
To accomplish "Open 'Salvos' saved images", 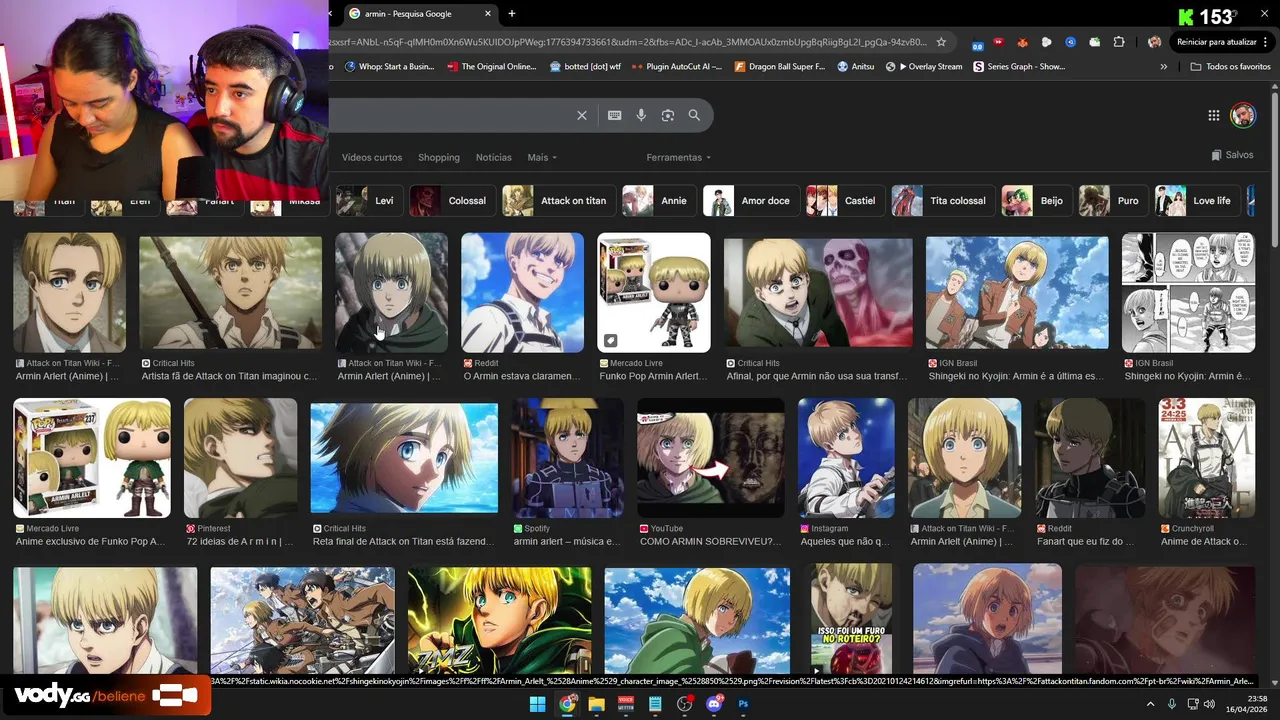I will point(1232,155).
